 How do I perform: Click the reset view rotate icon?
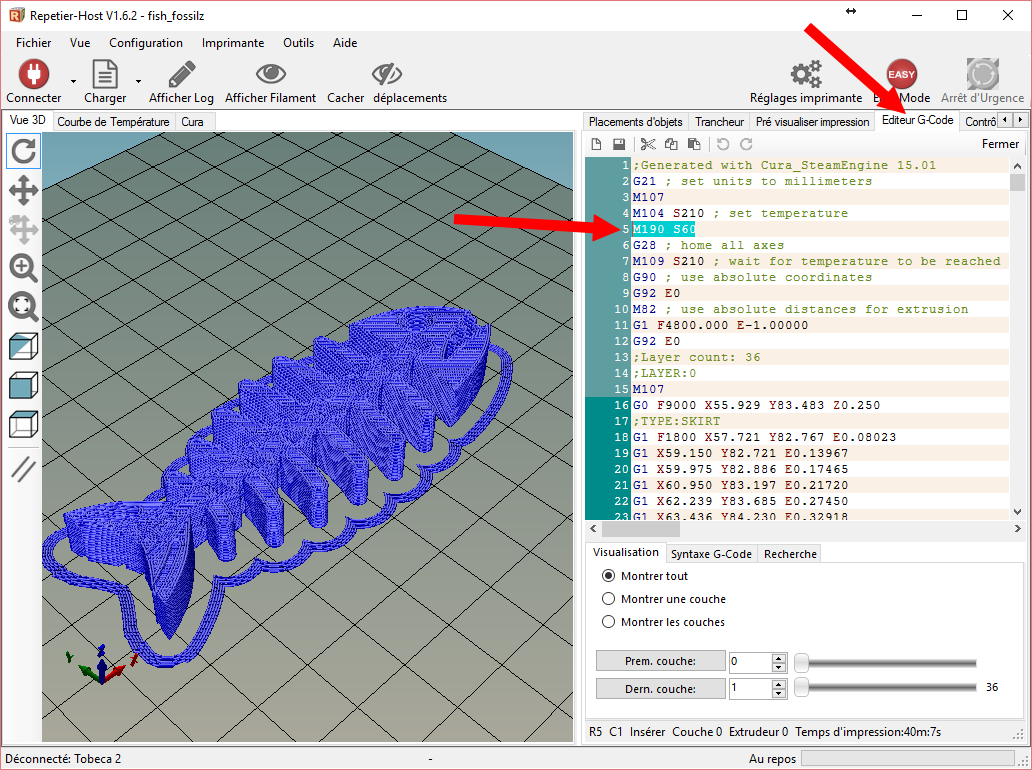[x=24, y=152]
